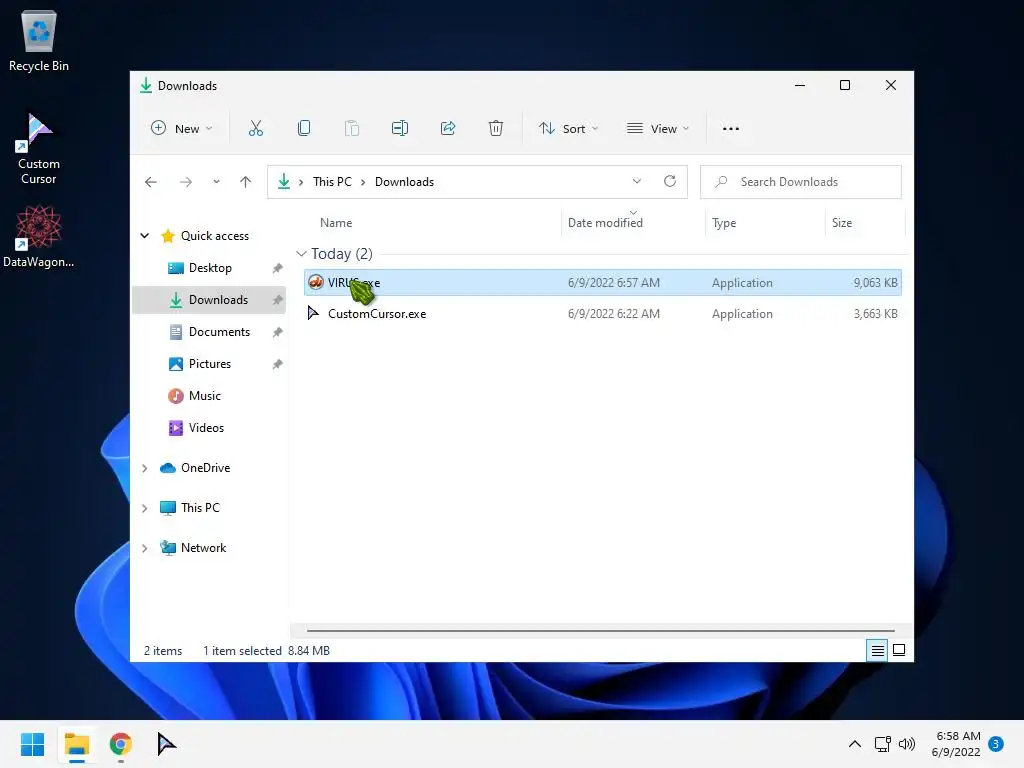Go up one folder level
Viewport: 1024px width, 768px height.
(x=246, y=182)
